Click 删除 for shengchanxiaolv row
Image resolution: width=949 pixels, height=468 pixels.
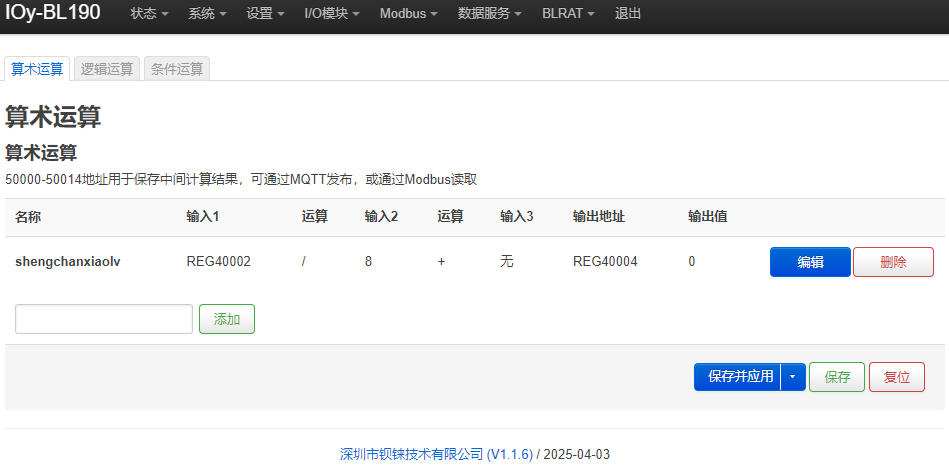click(893, 262)
